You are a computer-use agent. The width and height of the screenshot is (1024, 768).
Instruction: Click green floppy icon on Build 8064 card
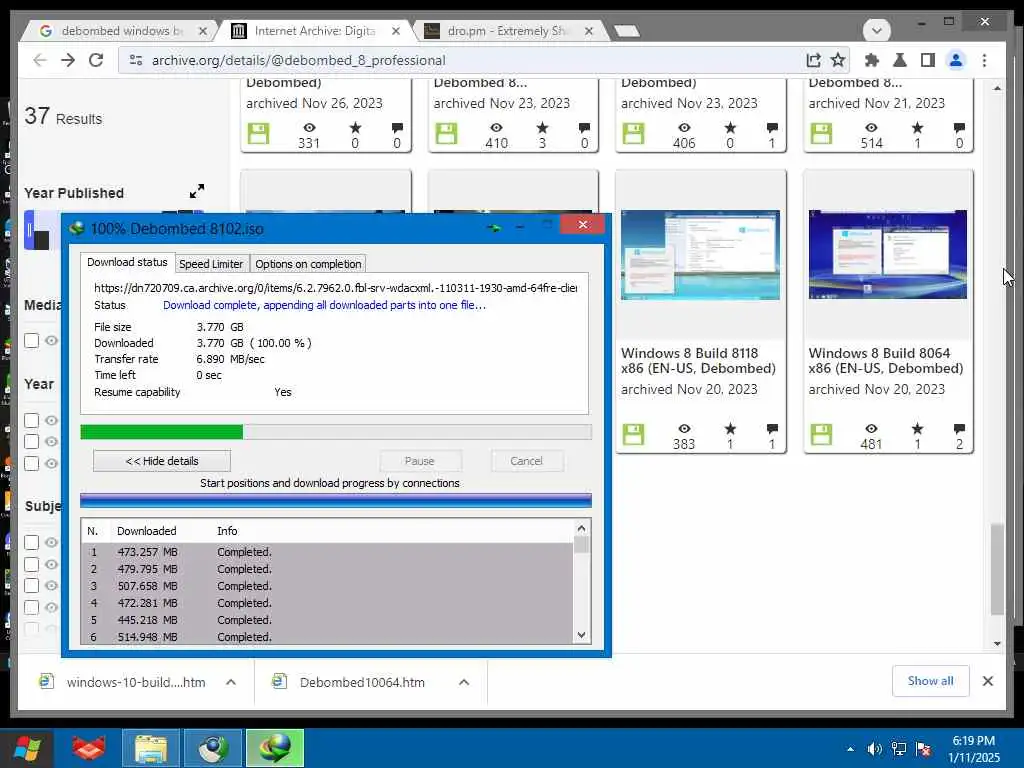[x=821, y=434]
